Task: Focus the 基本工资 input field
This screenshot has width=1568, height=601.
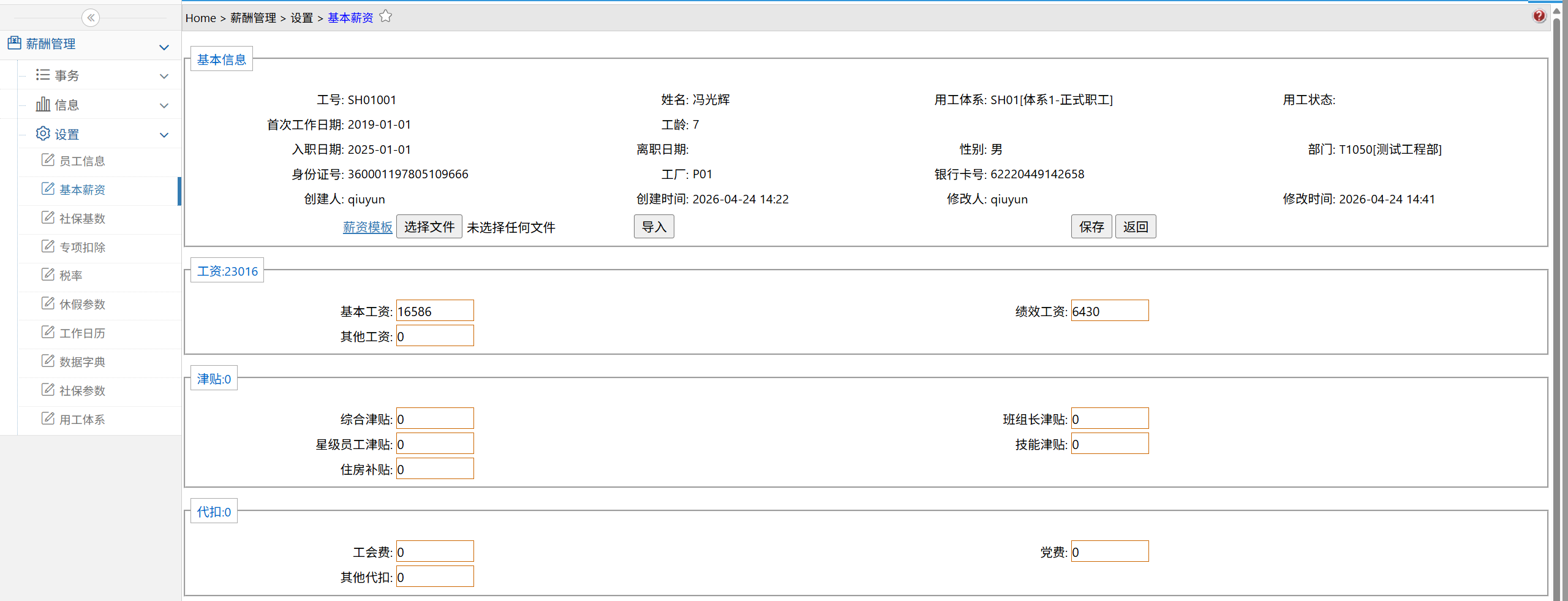Action: point(435,311)
